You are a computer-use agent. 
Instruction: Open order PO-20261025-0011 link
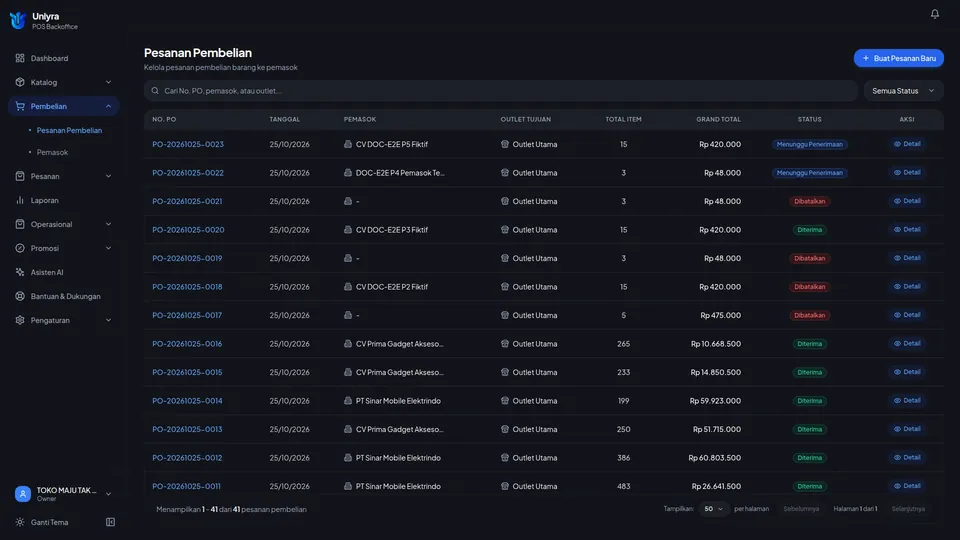[186, 486]
